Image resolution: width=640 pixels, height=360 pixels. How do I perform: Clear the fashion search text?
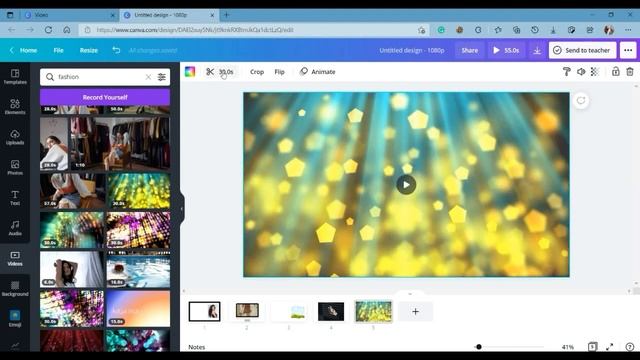(x=148, y=77)
